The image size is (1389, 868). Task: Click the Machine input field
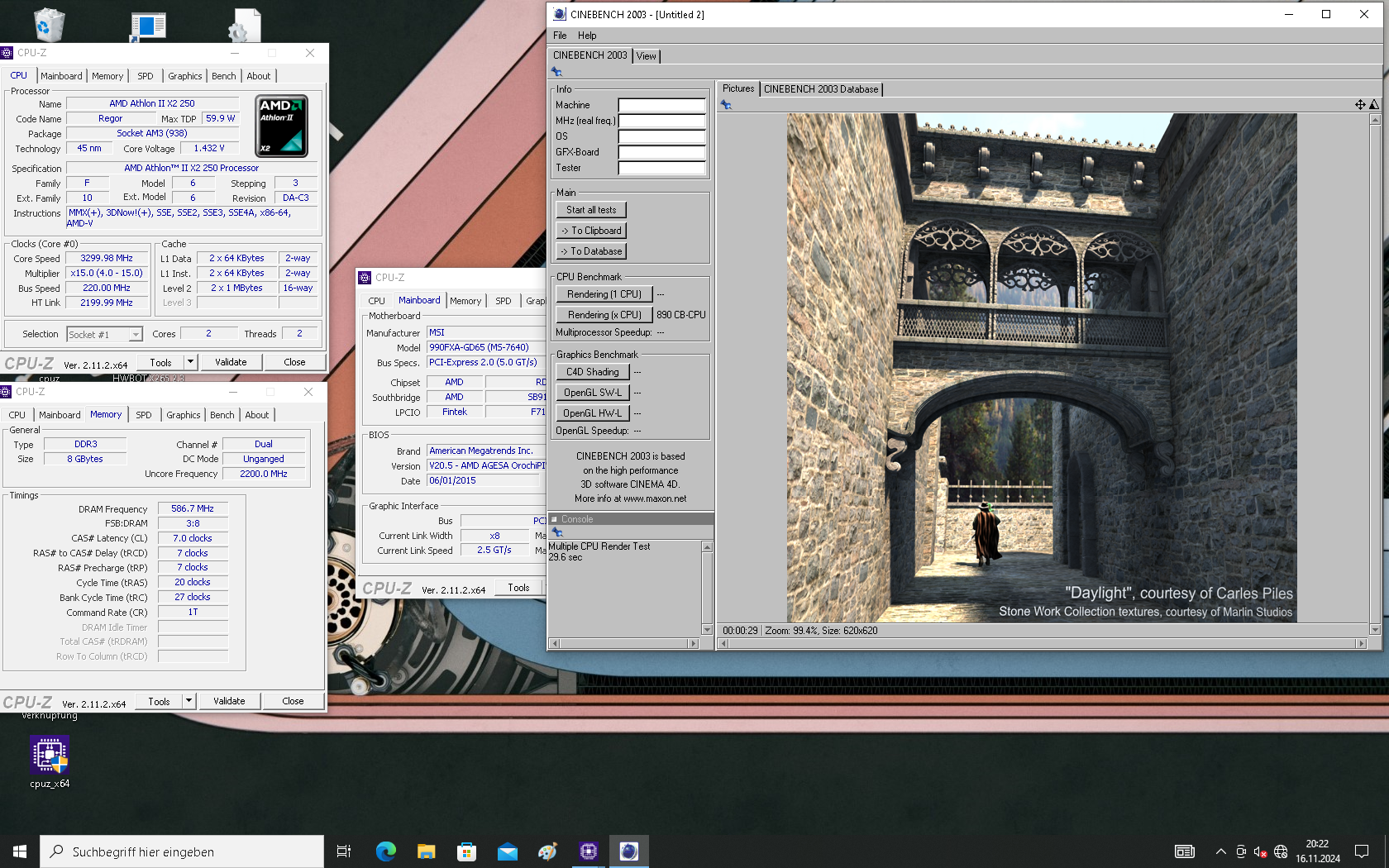(x=661, y=106)
